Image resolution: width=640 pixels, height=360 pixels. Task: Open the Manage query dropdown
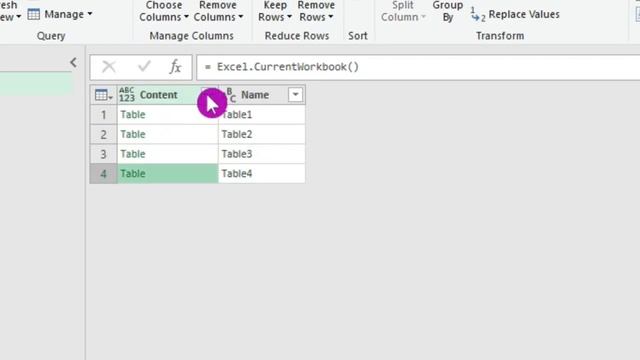[60, 14]
